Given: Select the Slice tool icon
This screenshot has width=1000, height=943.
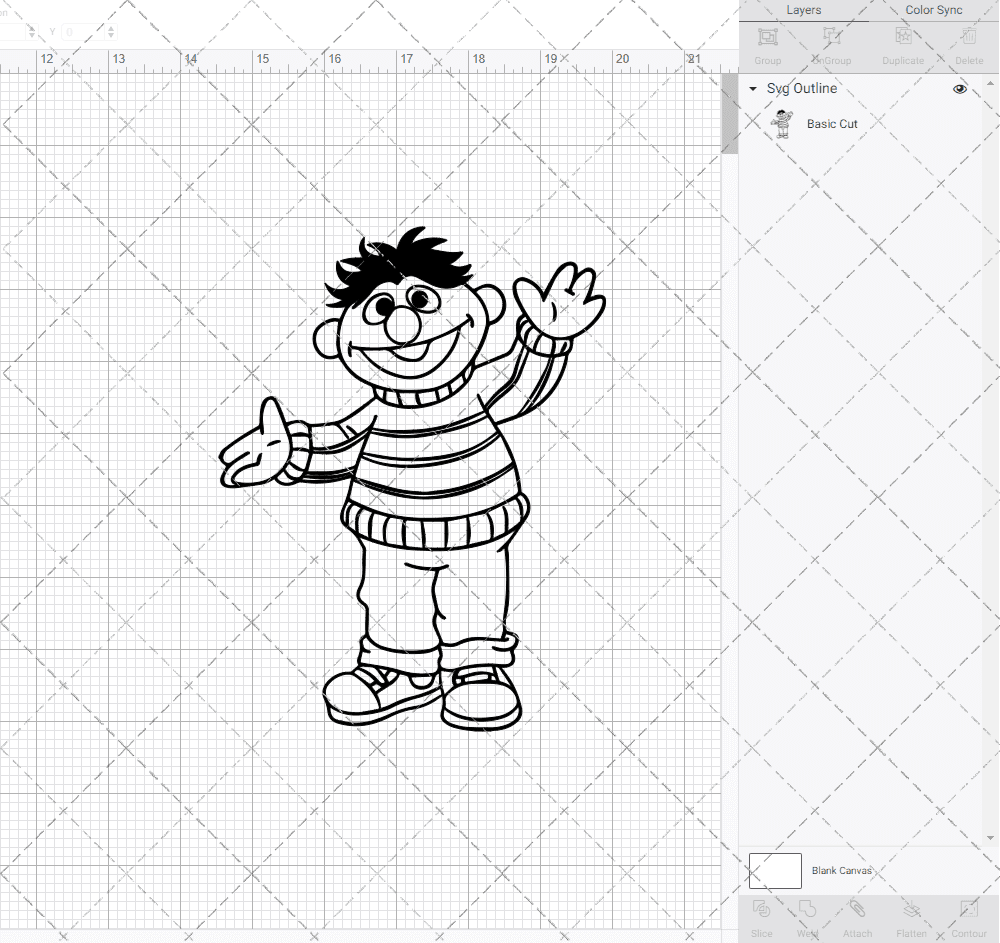Looking at the screenshot, I should [761, 911].
